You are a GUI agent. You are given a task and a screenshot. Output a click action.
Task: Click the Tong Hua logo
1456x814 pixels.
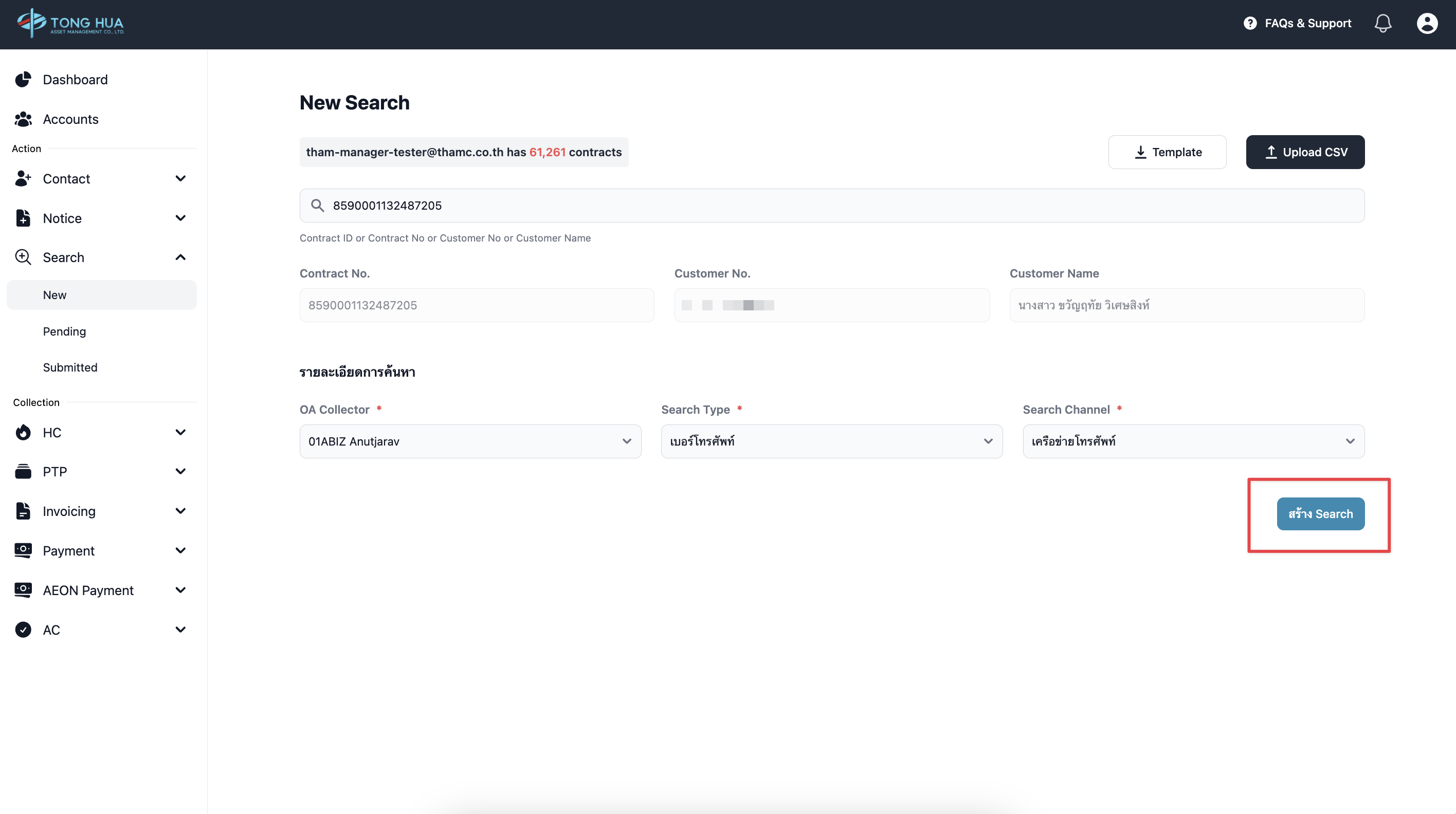tap(70, 23)
